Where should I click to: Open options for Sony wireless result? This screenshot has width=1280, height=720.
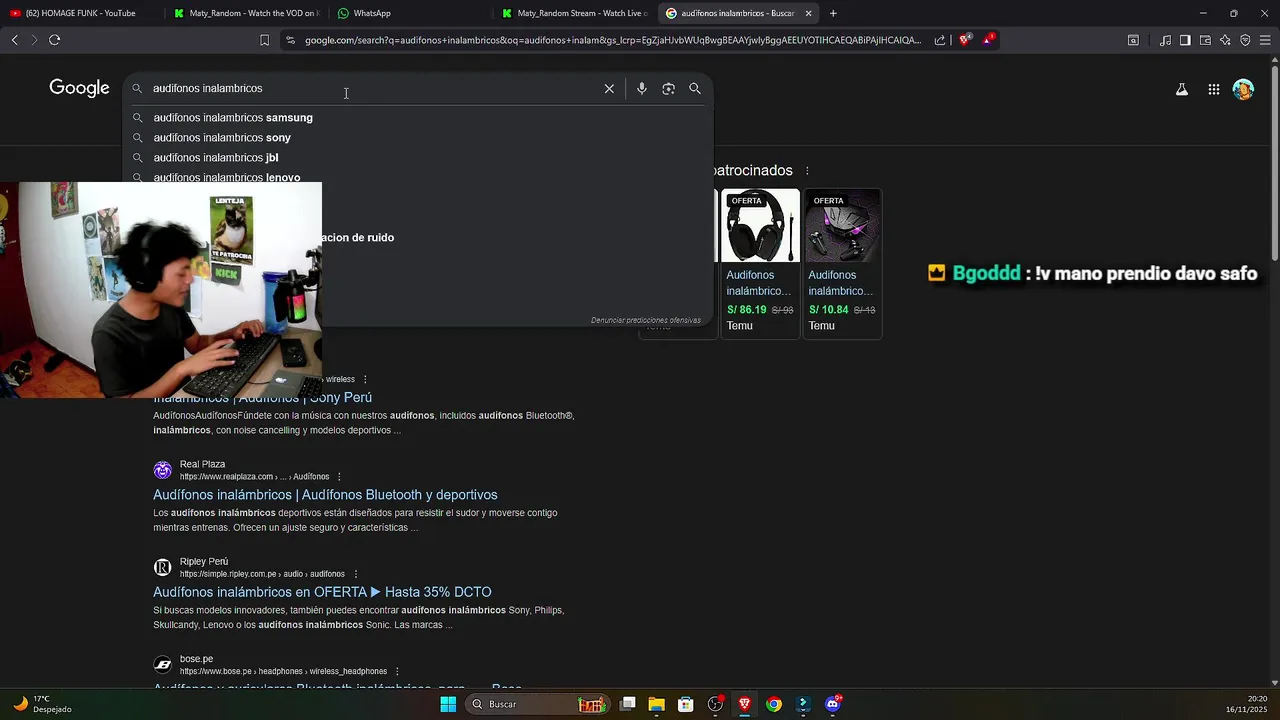[365, 379]
